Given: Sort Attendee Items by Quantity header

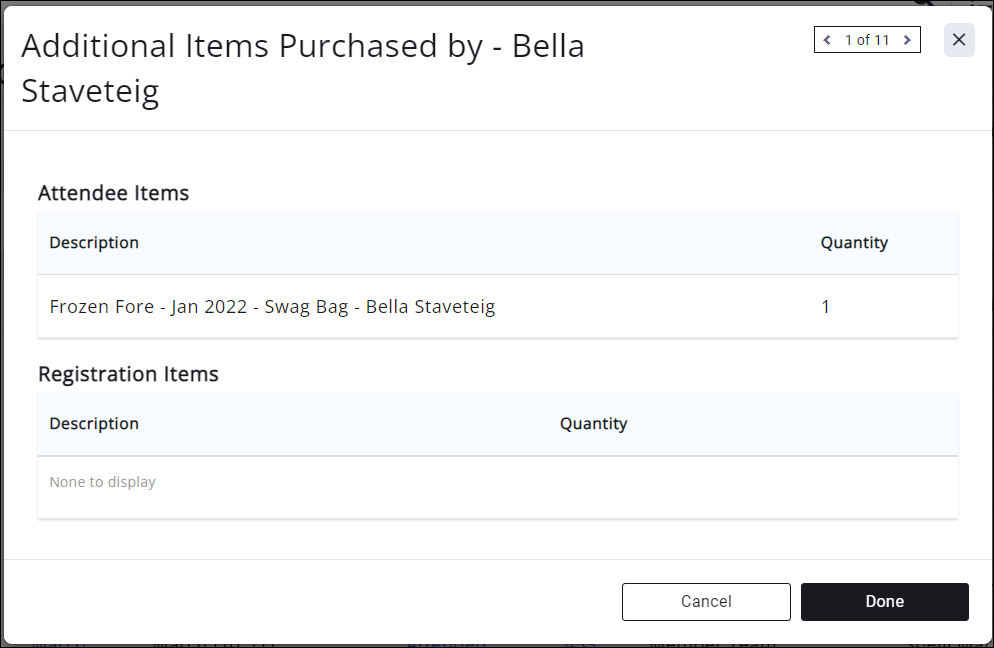Looking at the screenshot, I should (x=854, y=243).
